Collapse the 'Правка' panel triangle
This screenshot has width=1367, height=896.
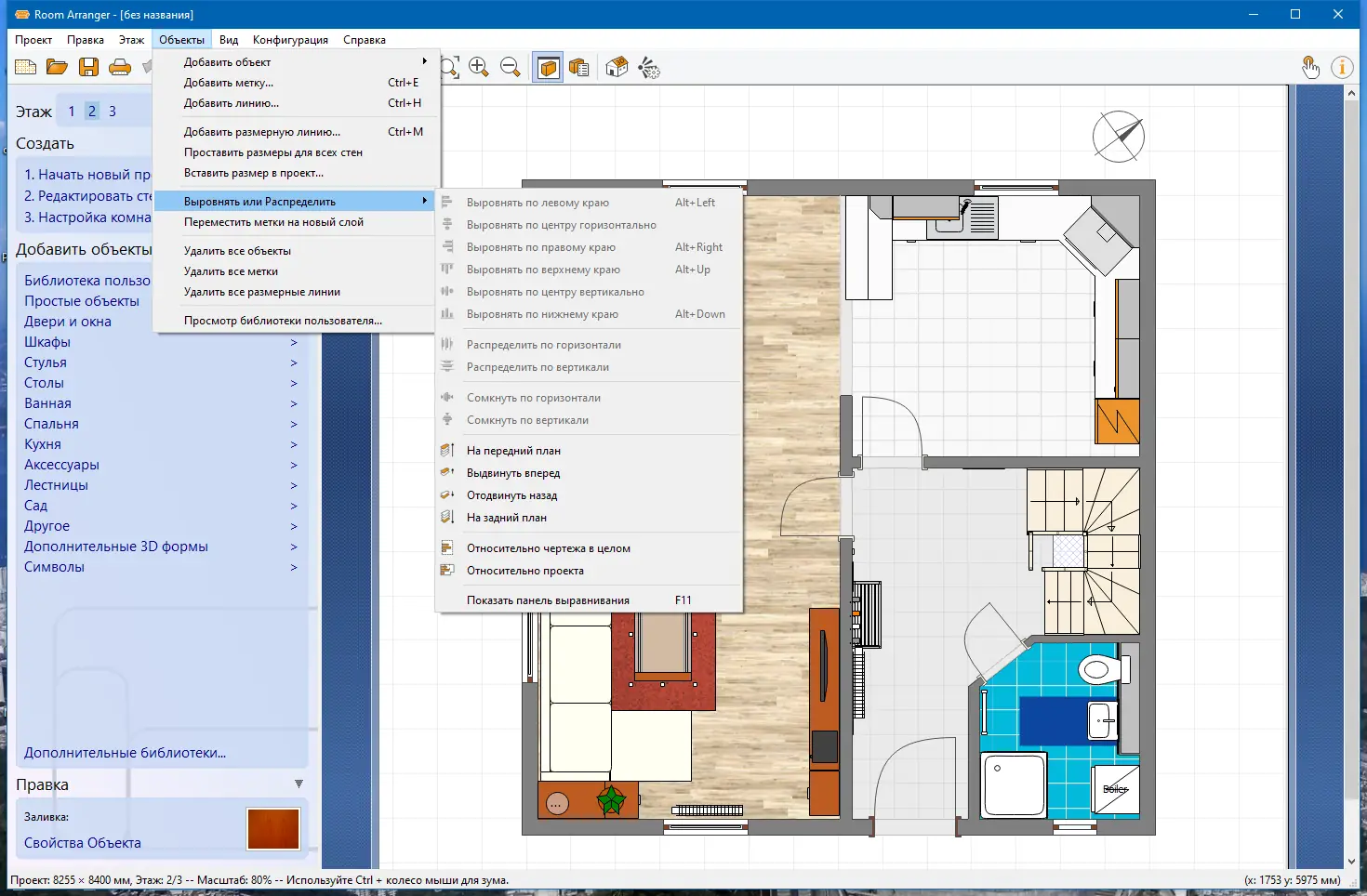click(299, 784)
